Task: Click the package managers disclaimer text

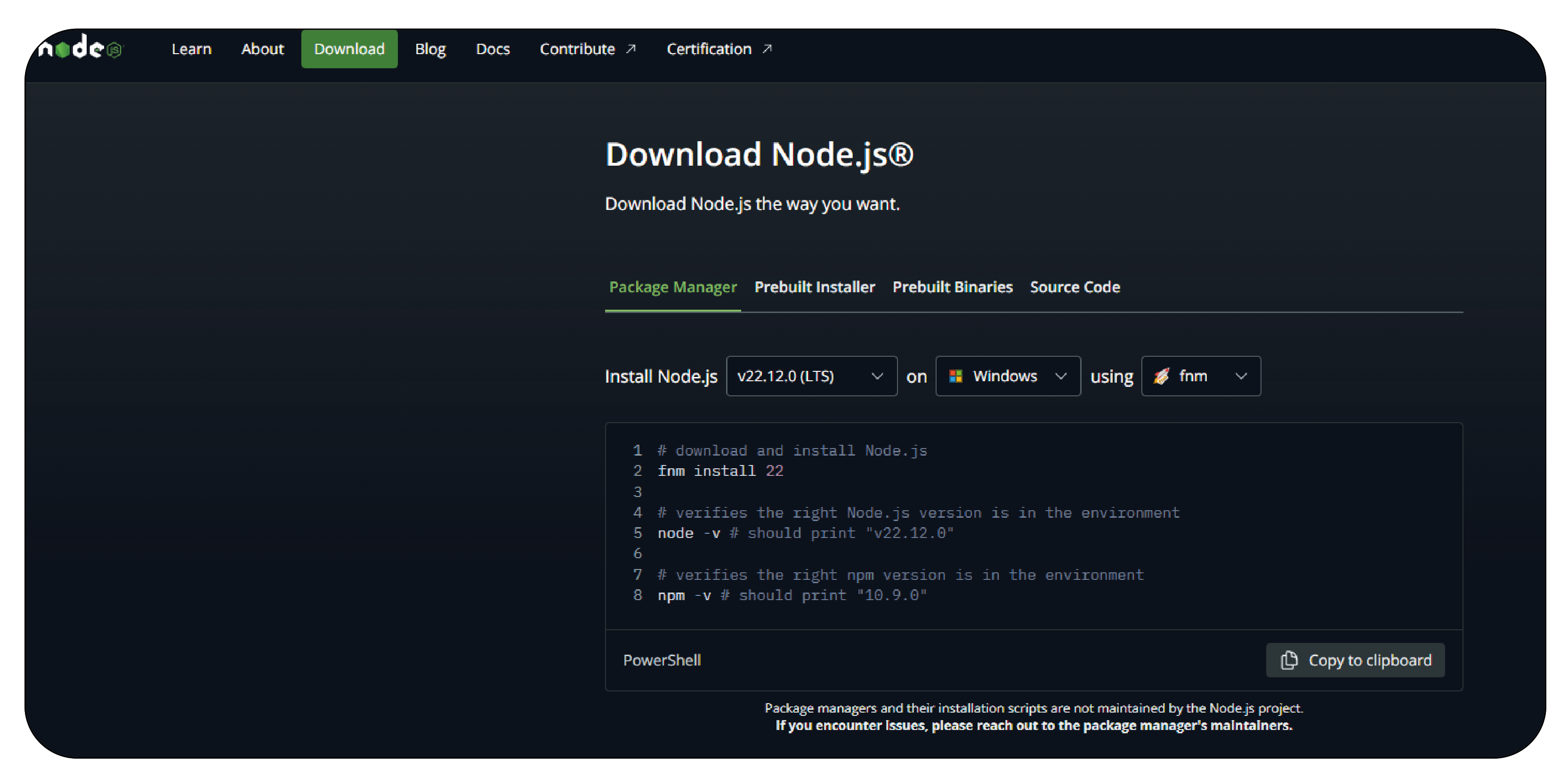Action: click(1034, 708)
